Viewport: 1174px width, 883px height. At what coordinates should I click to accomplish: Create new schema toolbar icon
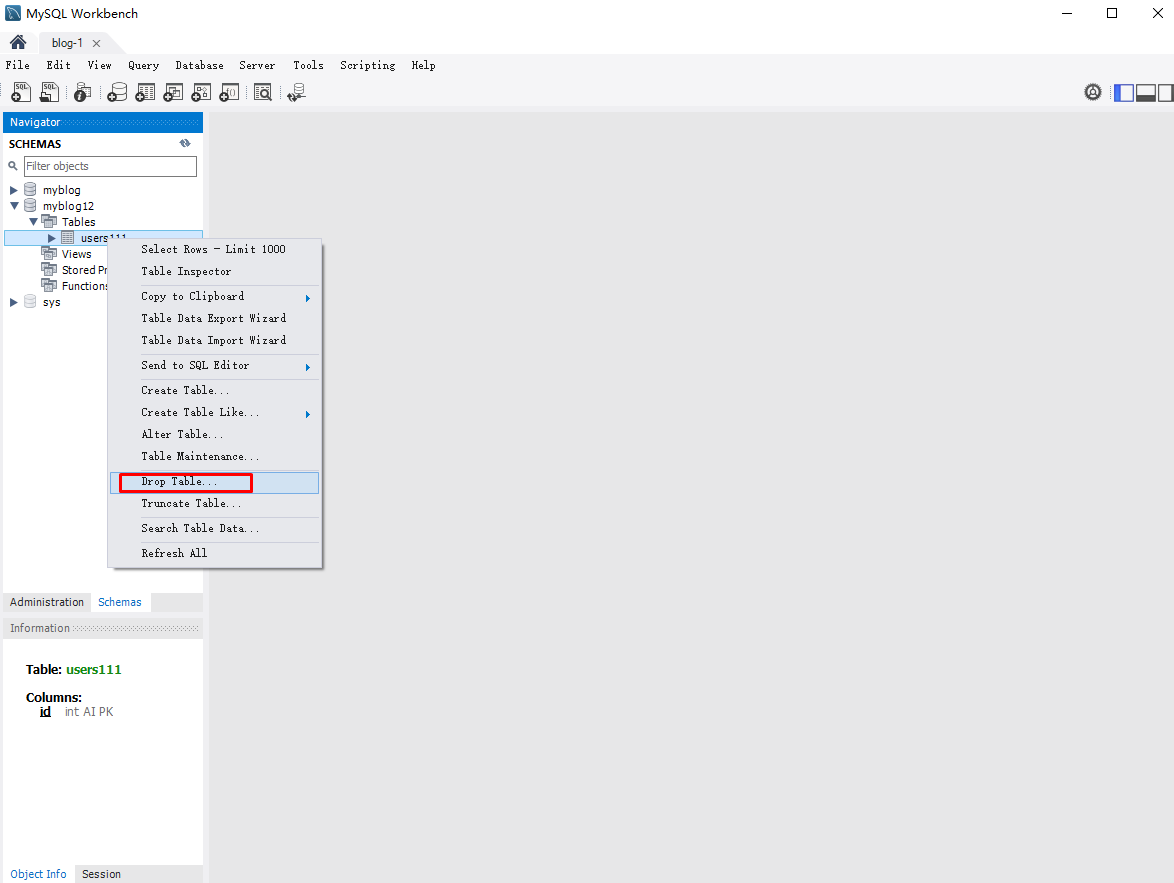coord(117,92)
